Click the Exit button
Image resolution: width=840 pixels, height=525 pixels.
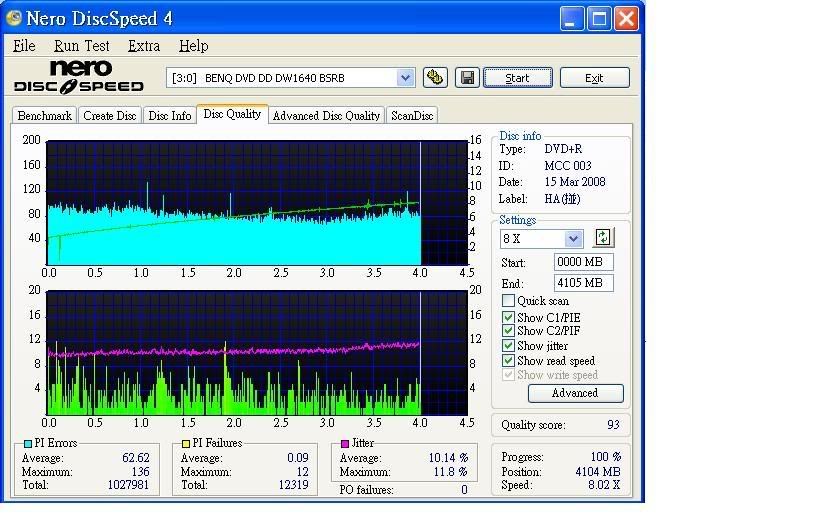[x=594, y=78]
